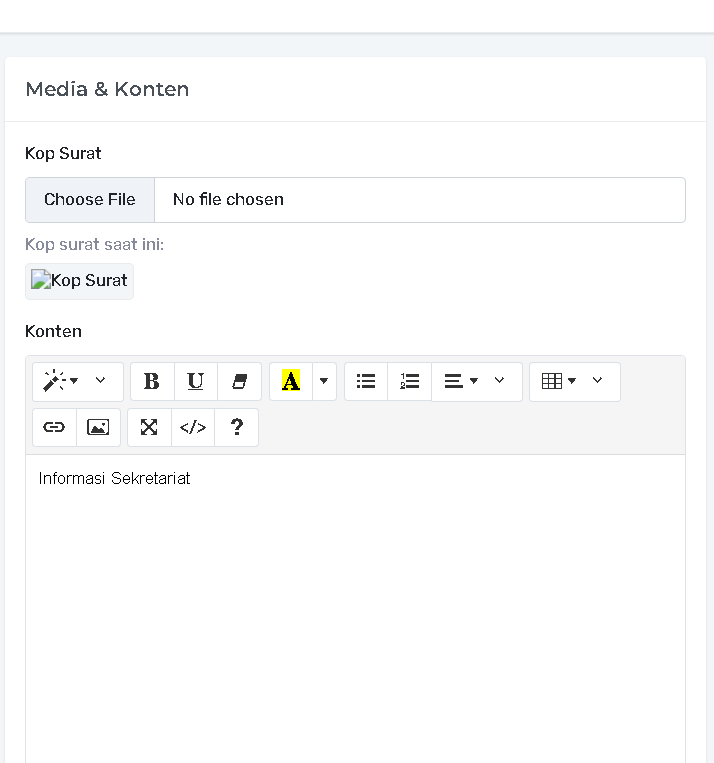This screenshot has height=763, width=714.
Task: Click the current Kop Surat image thumbnail
Action: [79, 281]
